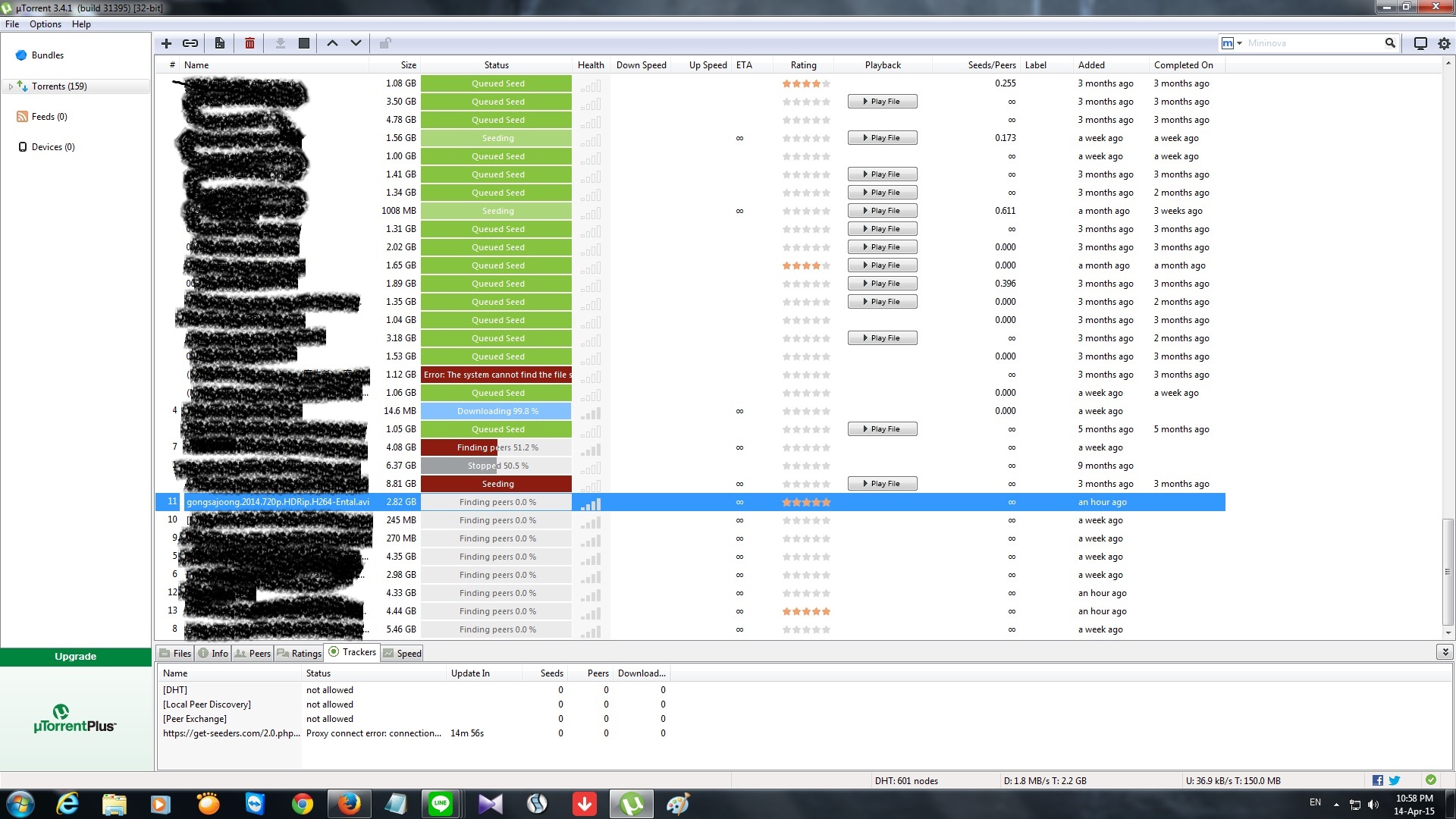Screen dimensions: 1456x819
Task: Click the Twitter icon in status bar
Action: pyautogui.click(x=1394, y=780)
